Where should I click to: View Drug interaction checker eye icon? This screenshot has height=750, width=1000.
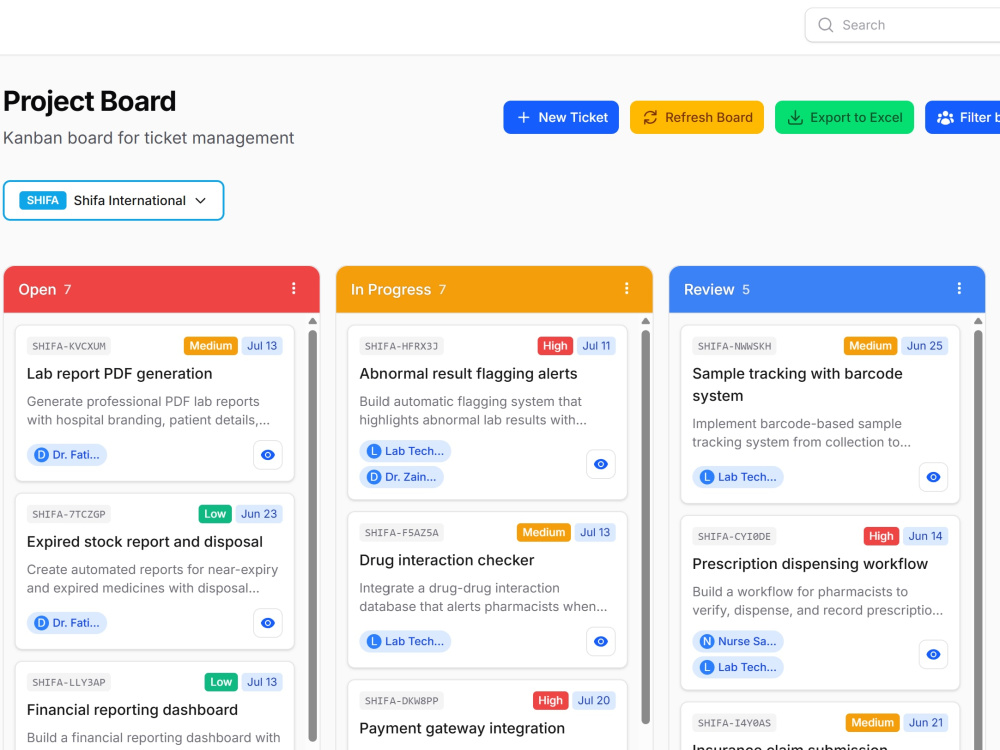click(601, 642)
